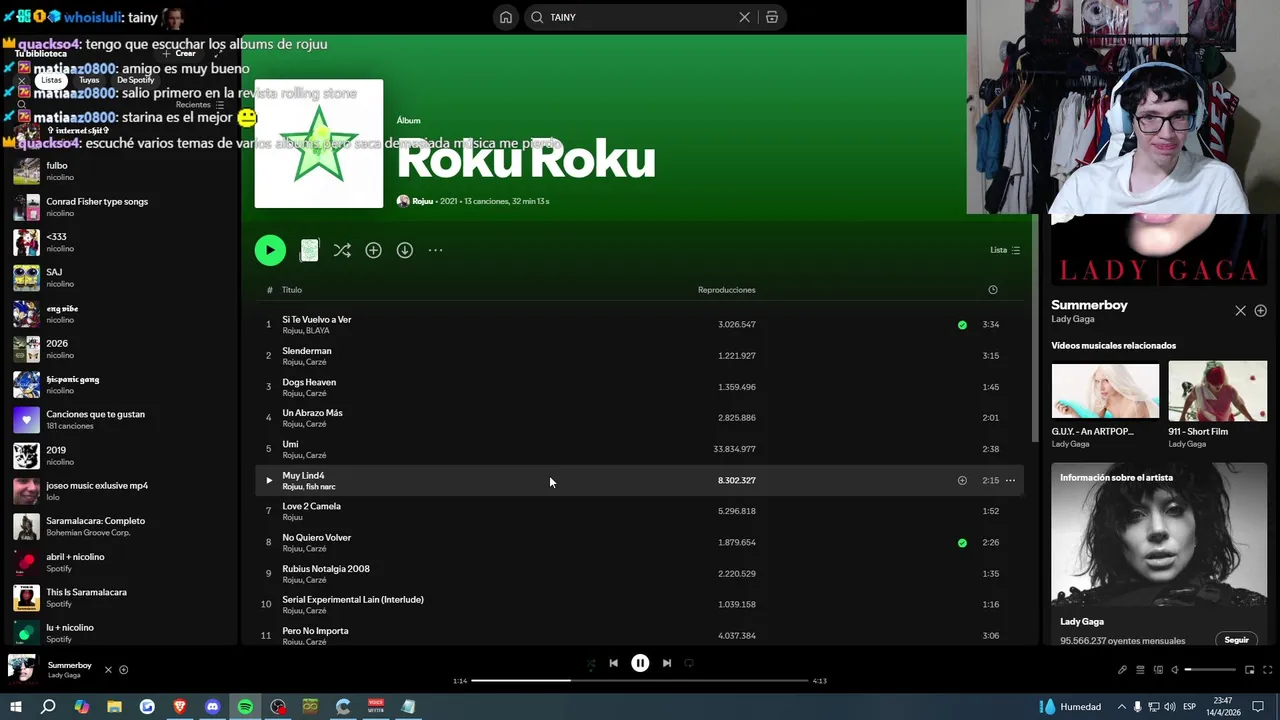Open the play queue icon
Viewport: 1280px width, 720px height.
(x=1140, y=670)
